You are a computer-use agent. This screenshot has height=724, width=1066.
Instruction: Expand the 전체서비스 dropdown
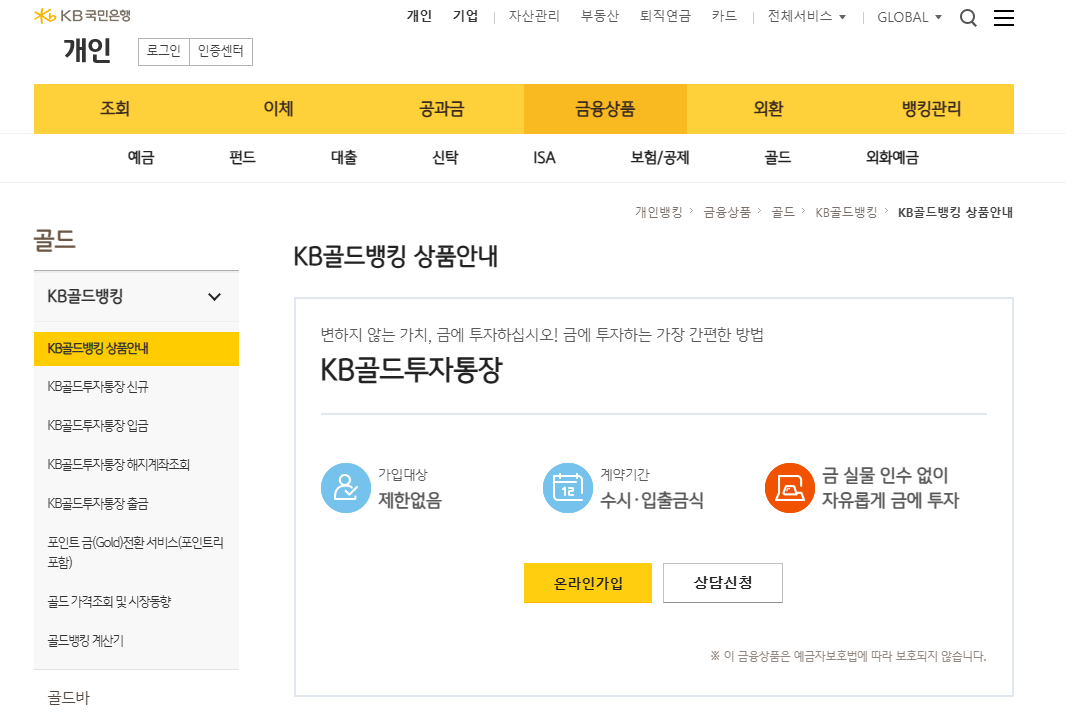pyautogui.click(x=806, y=16)
